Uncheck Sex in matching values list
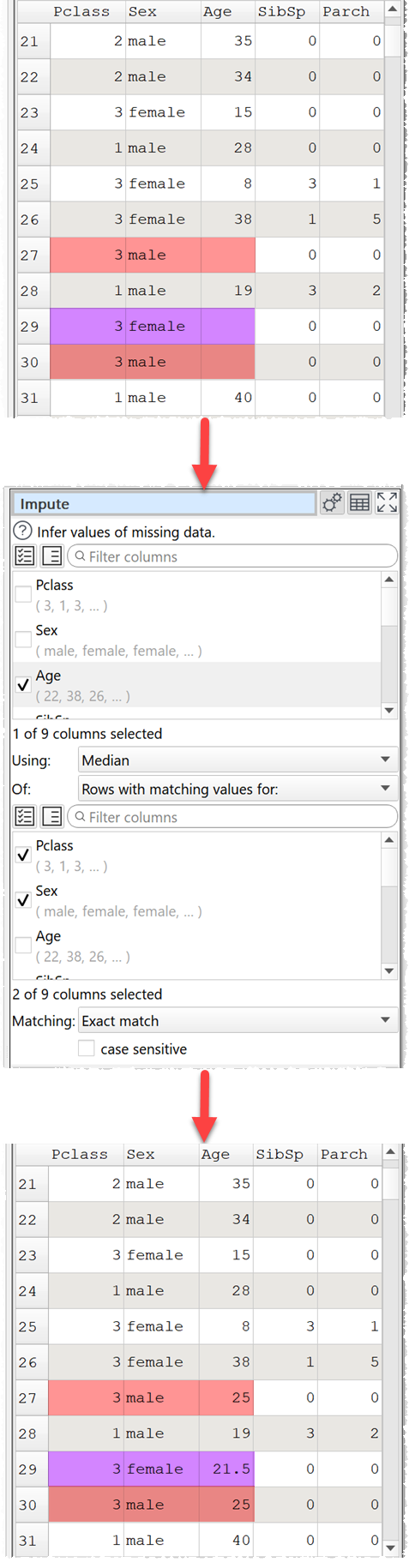This screenshot has height=1568, width=409. [23, 900]
